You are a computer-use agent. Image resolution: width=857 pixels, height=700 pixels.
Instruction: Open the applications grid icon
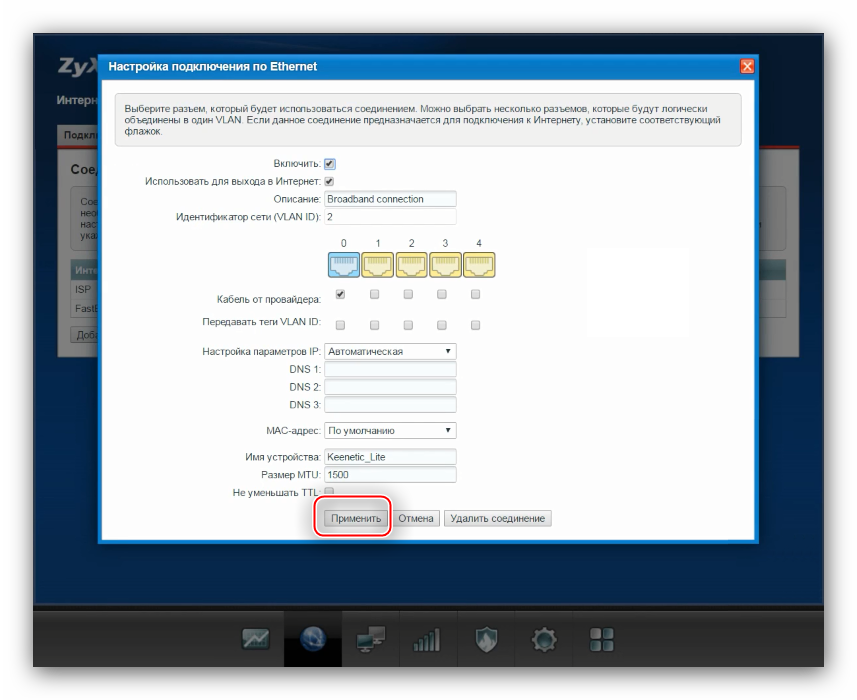tap(601, 639)
